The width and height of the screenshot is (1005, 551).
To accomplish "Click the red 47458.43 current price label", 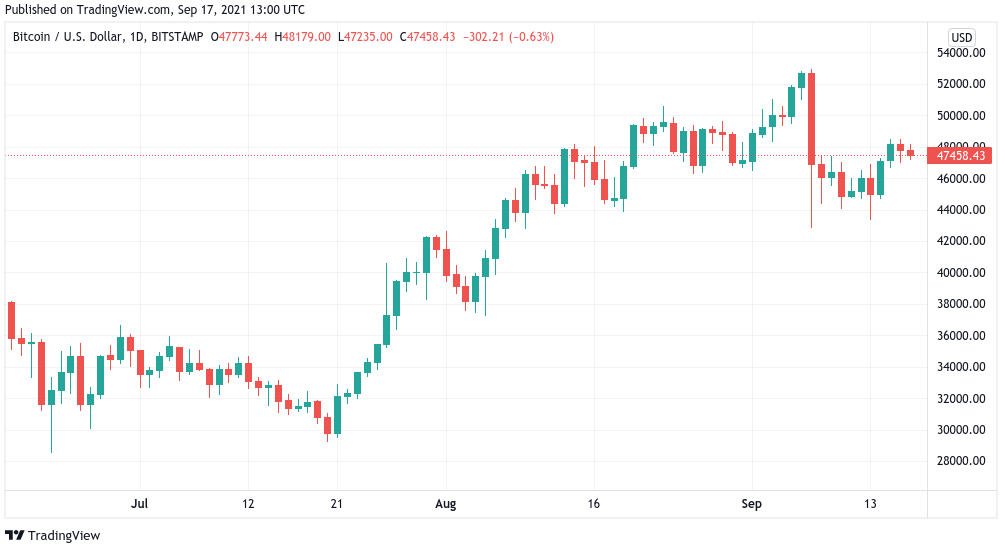I will 959,156.
